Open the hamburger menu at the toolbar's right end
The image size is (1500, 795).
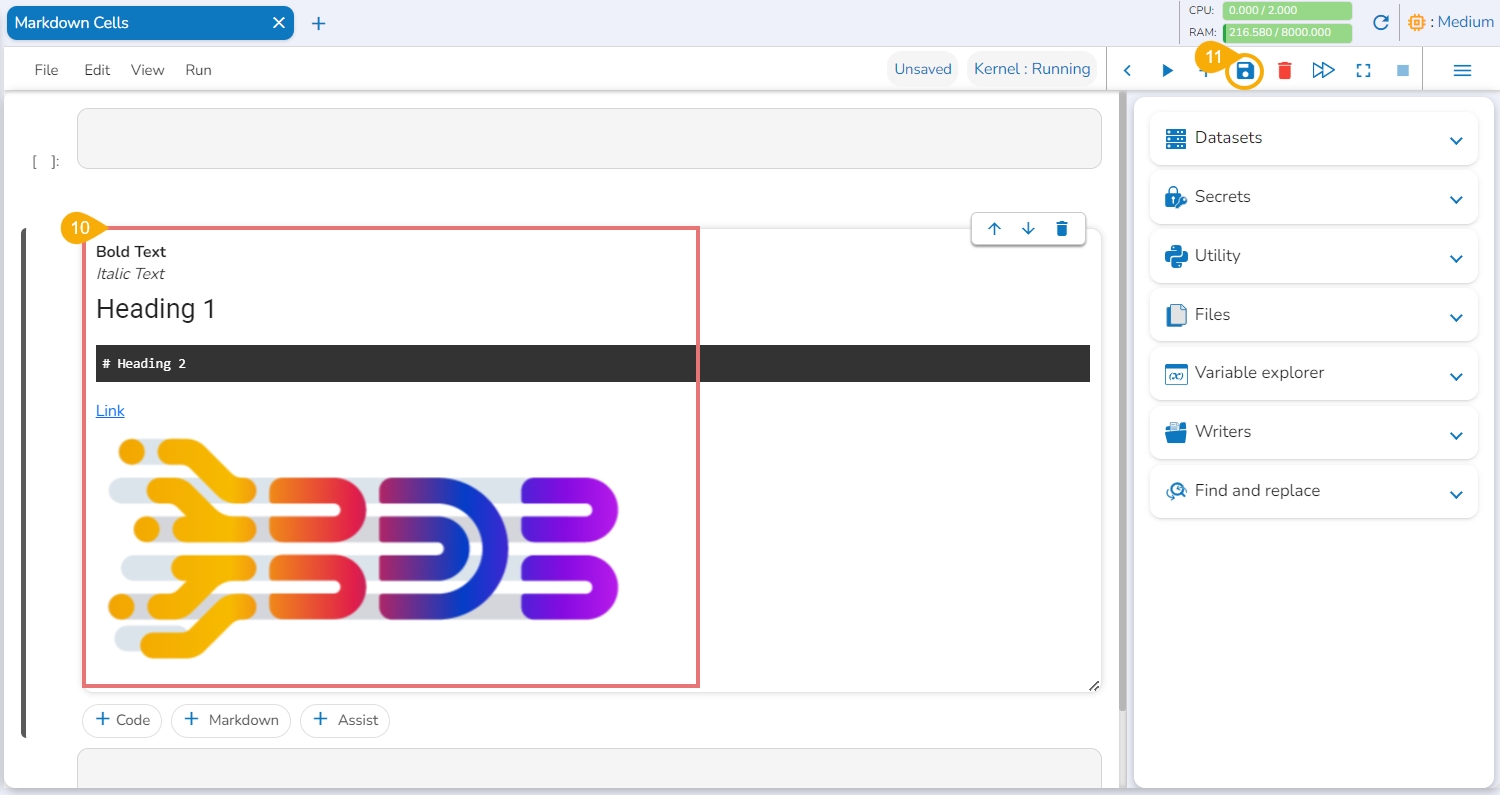click(1462, 70)
